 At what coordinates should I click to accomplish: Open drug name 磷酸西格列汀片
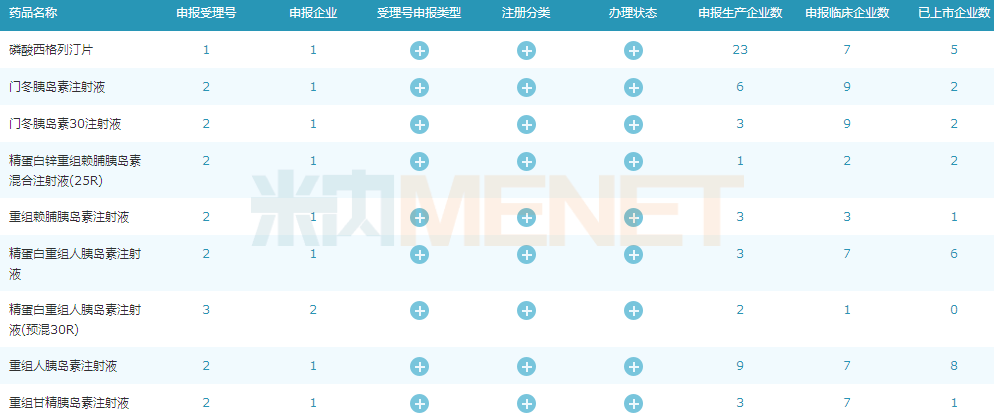[x=51, y=50]
